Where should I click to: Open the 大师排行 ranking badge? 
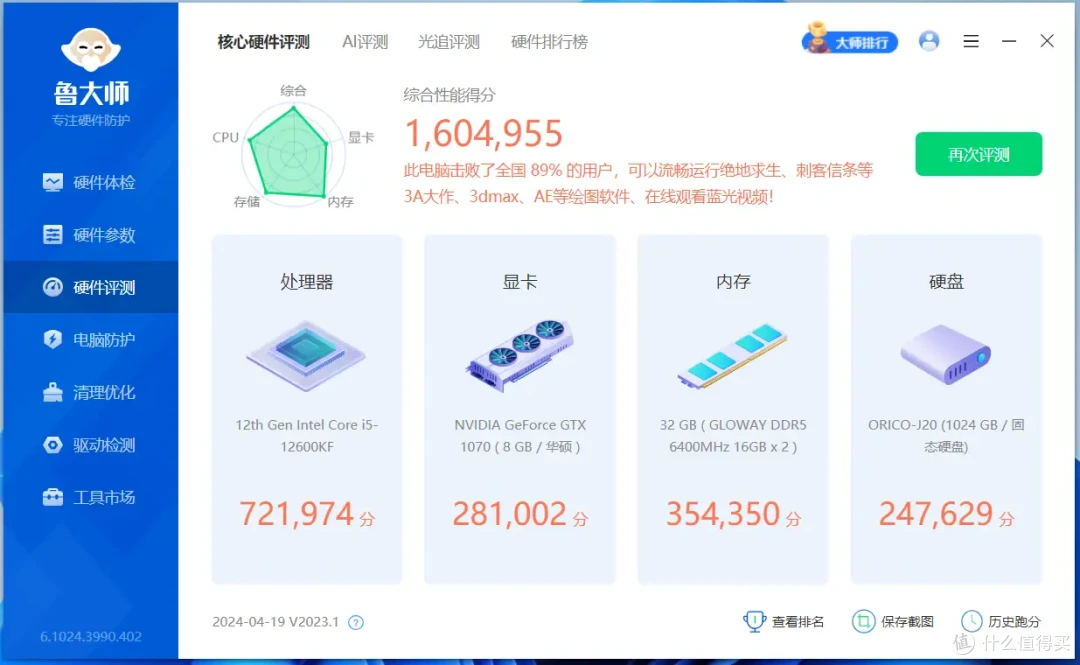(850, 41)
